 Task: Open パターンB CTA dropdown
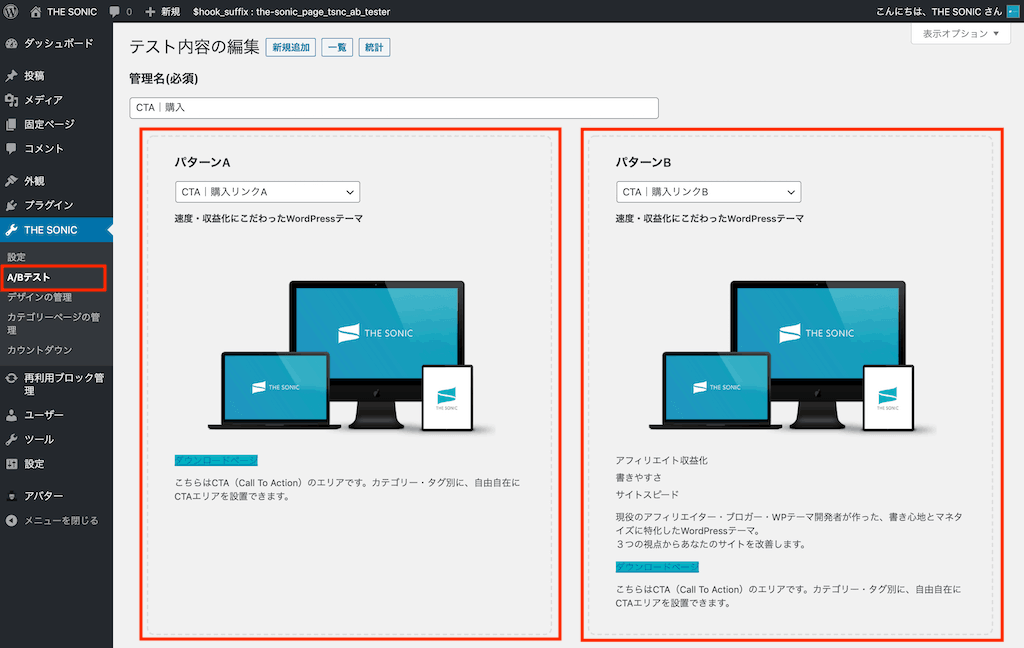[709, 192]
